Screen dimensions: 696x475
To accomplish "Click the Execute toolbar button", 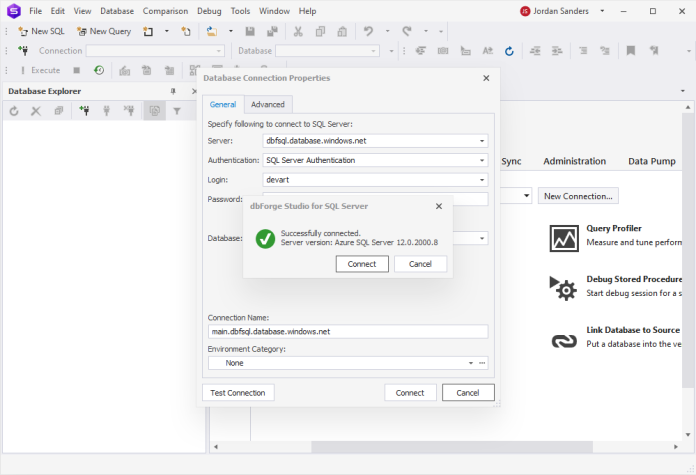I will coord(40,70).
